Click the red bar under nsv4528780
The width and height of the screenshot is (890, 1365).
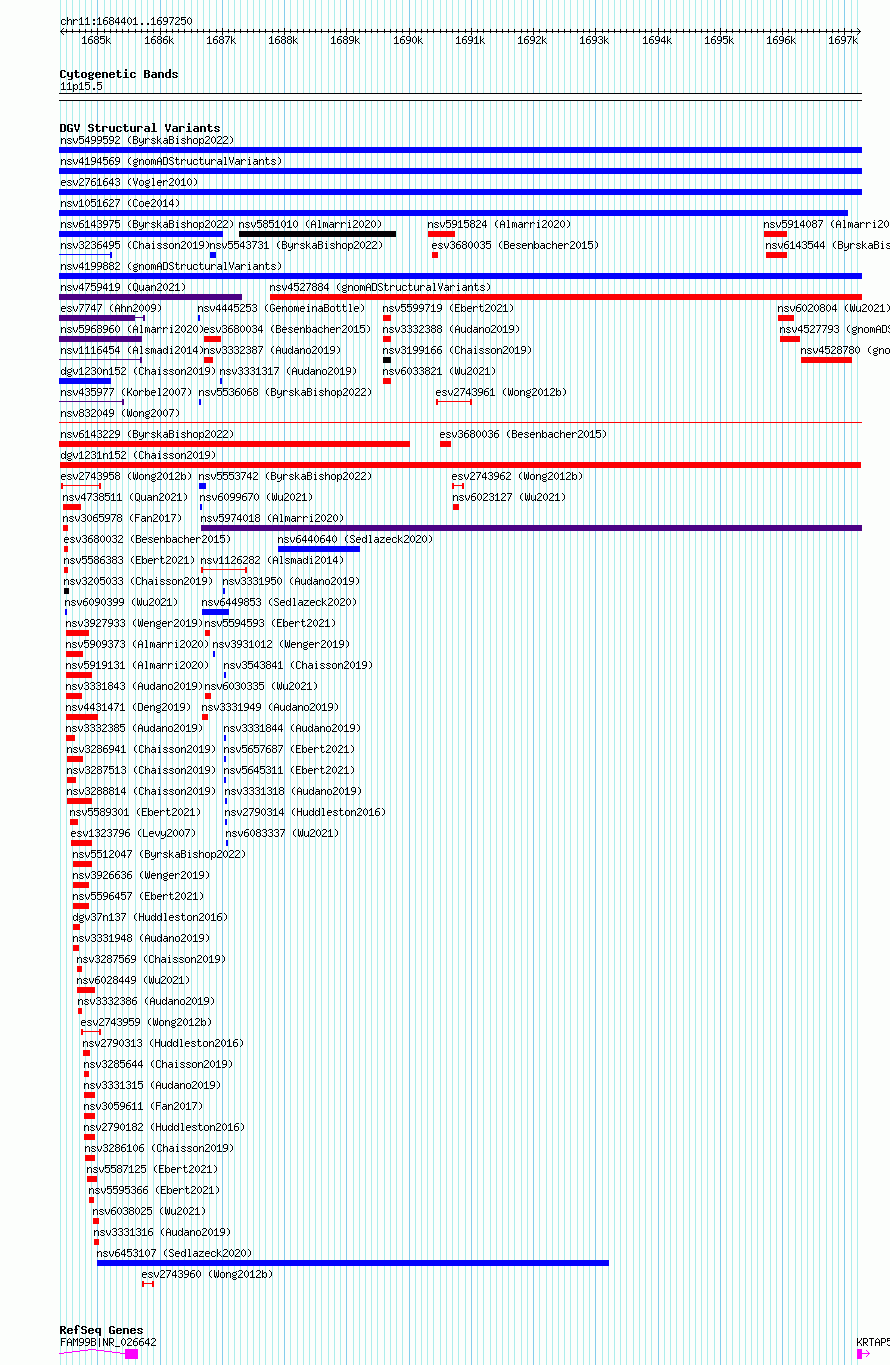[x=826, y=360]
